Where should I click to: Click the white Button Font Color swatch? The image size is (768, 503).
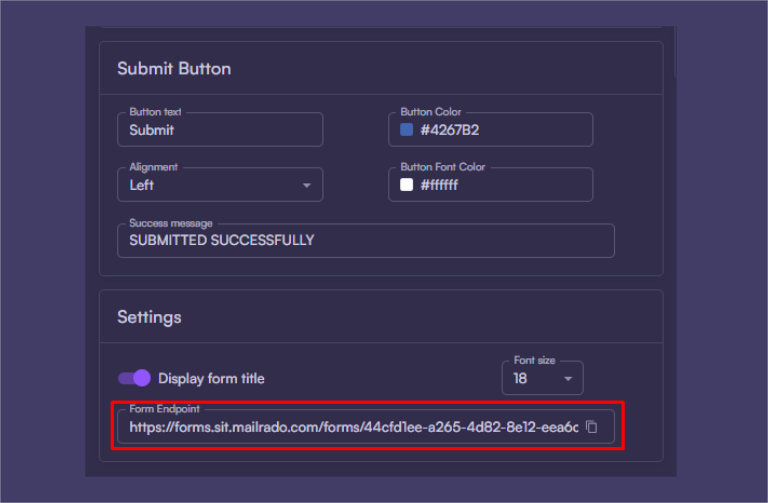(x=407, y=185)
